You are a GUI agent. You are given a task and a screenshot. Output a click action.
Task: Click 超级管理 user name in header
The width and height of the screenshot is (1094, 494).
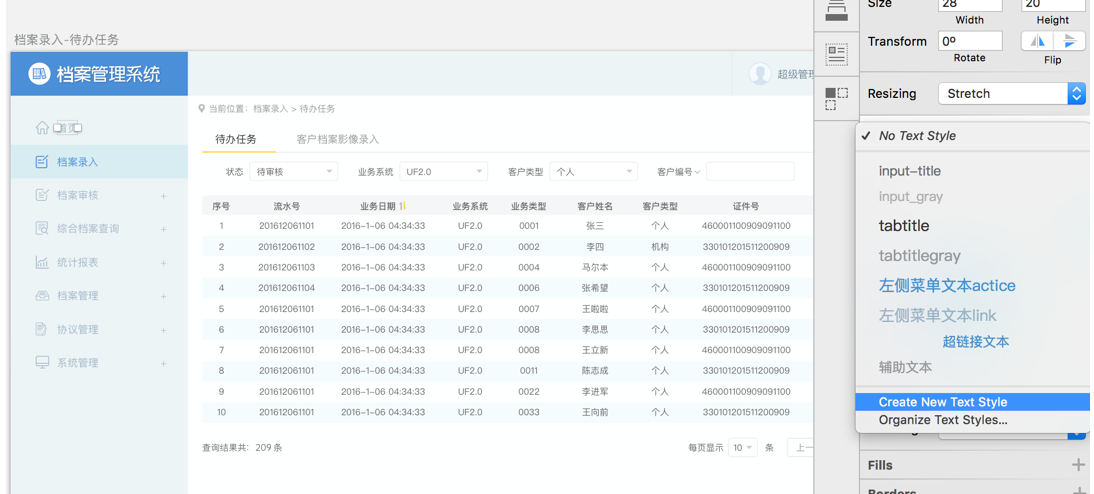tap(795, 74)
